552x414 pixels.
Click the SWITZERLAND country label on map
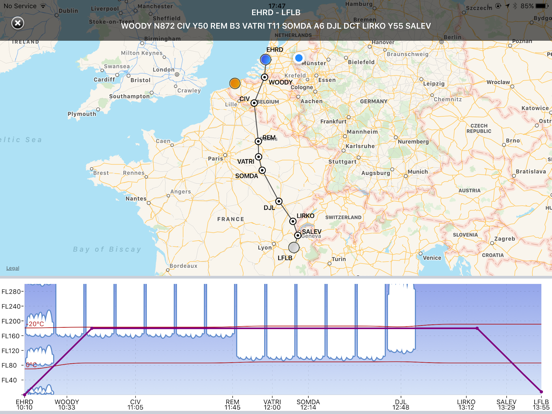click(343, 217)
